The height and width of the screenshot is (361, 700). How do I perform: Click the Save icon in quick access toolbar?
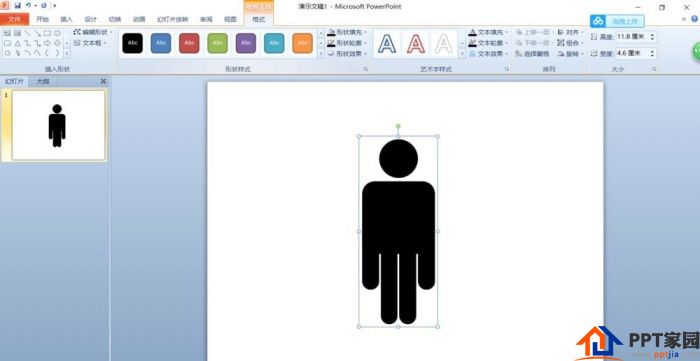coord(17,6)
